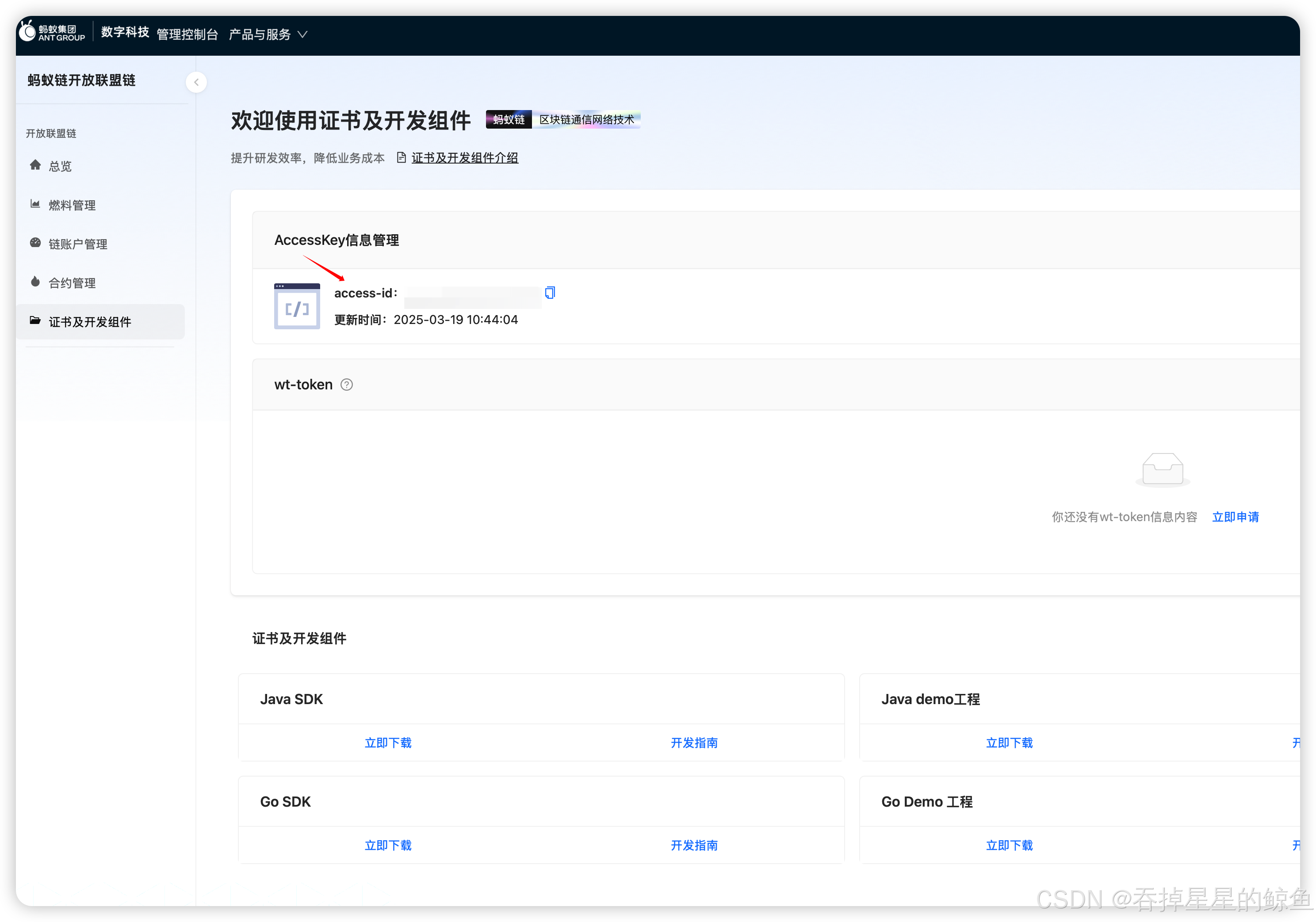
Task: Click the home icon beside 总览
Action: [x=35, y=165]
